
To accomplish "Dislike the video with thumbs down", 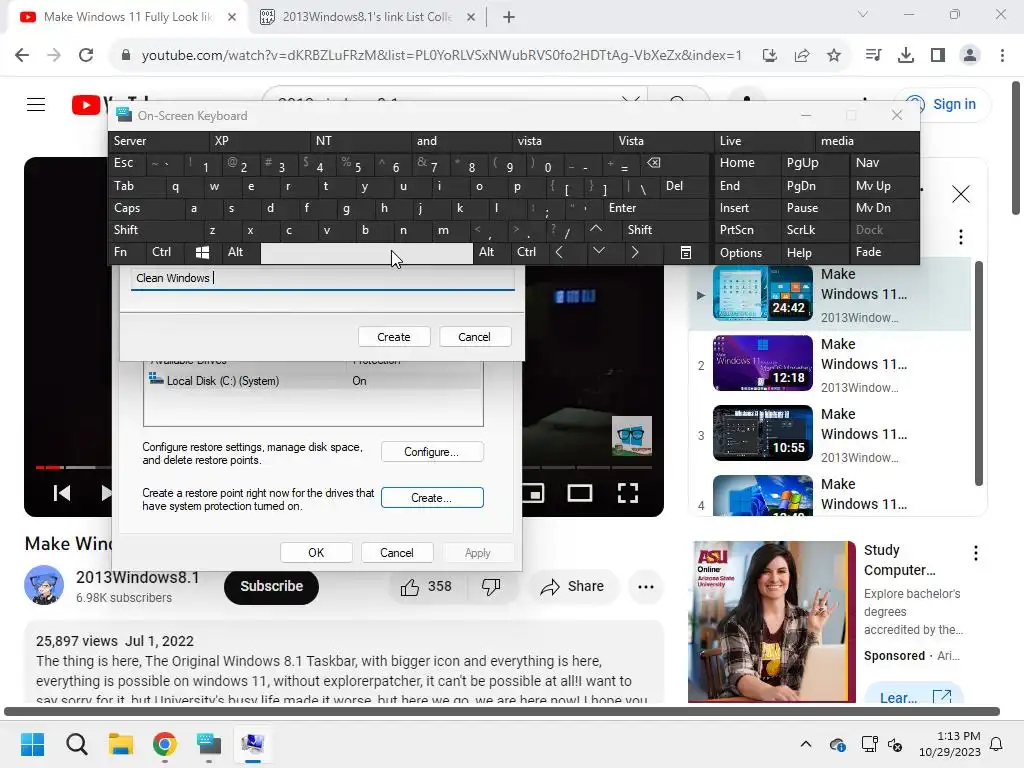I will click(491, 586).
